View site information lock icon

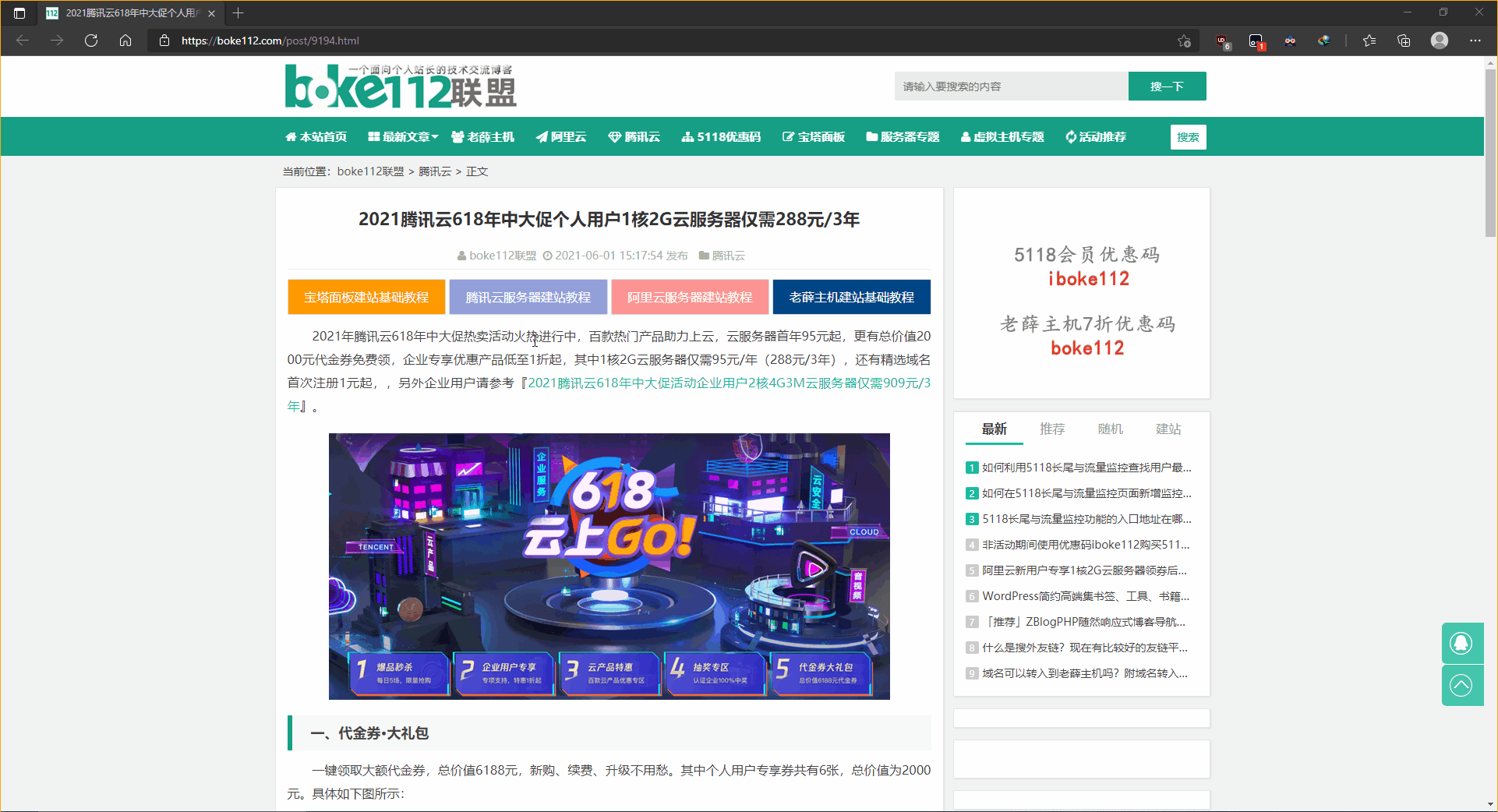coord(164,41)
